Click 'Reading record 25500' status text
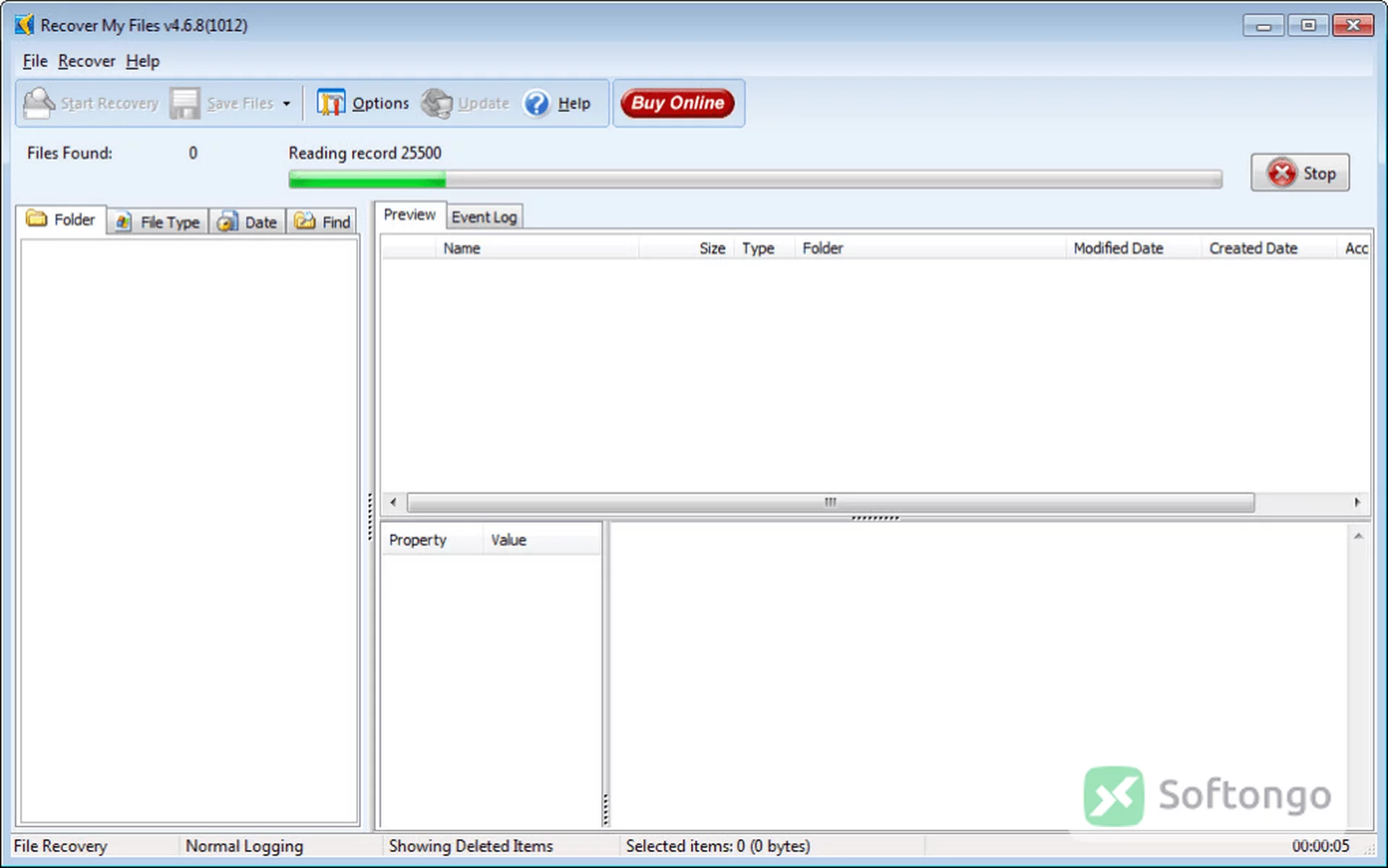The height and width of the screenshot is (868, 1388). point(364,153)
